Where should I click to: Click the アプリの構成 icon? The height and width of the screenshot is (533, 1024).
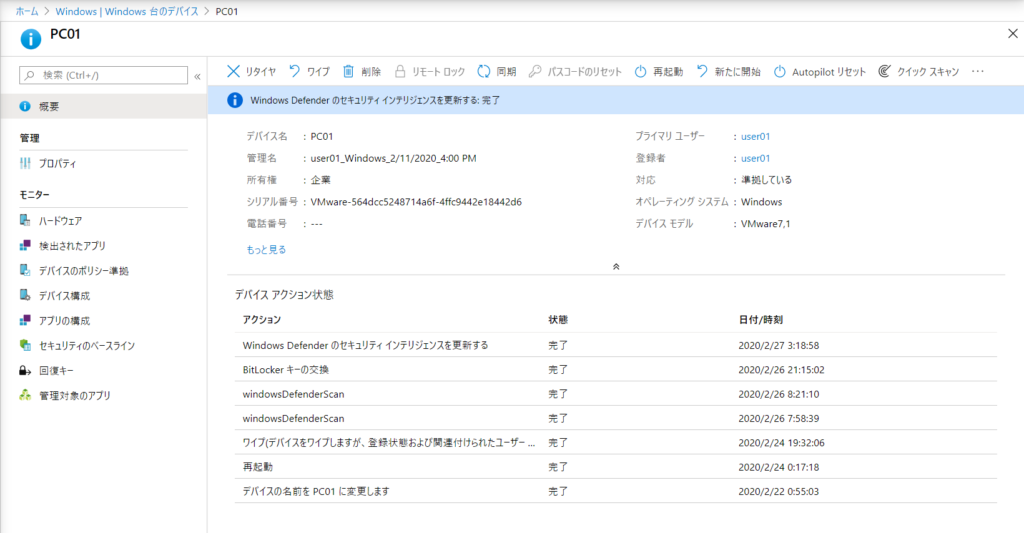point(25,320)
